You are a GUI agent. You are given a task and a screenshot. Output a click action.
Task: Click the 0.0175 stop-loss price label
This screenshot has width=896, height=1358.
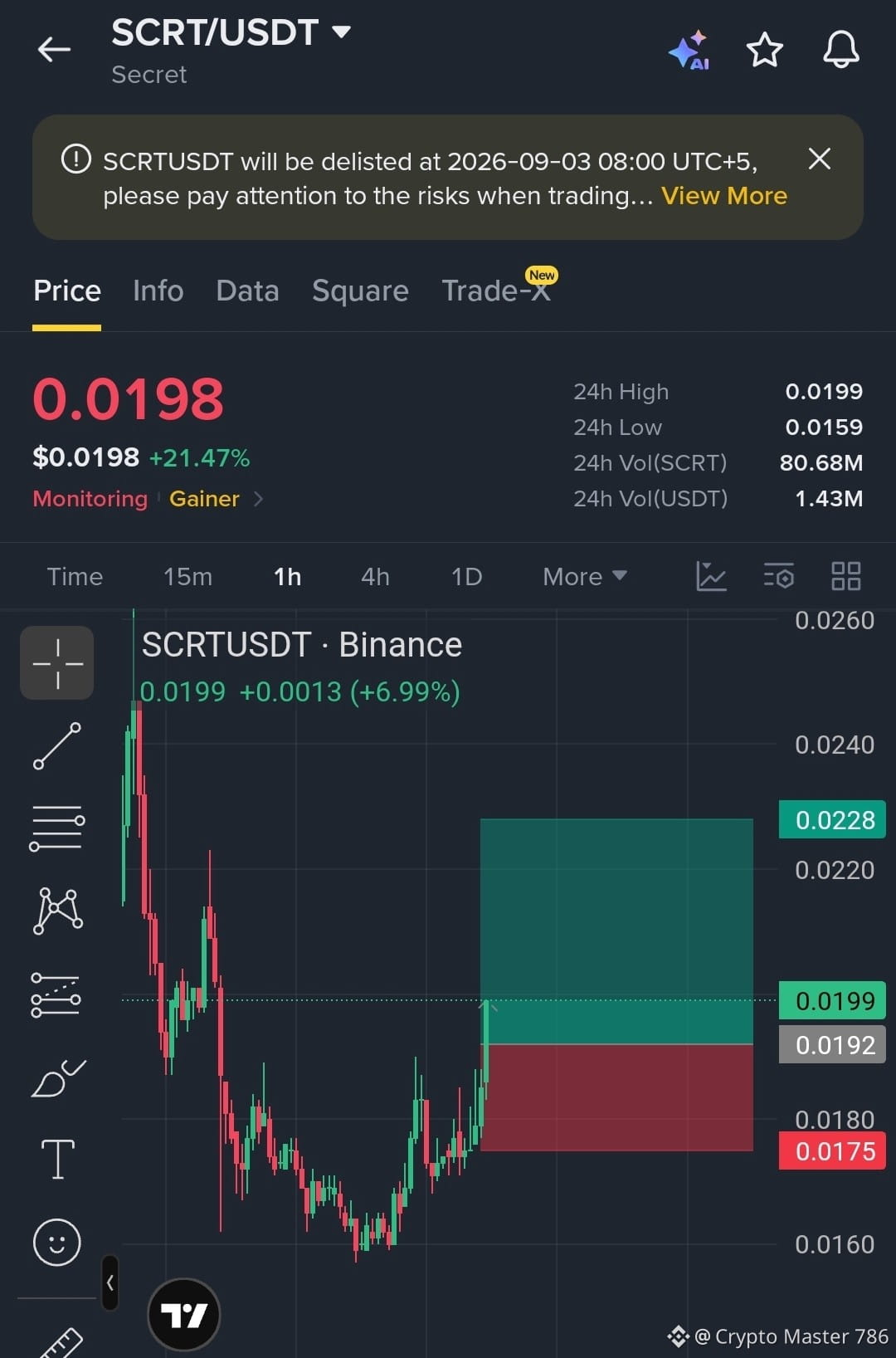pyautogui.click(x=832, y=1150)
